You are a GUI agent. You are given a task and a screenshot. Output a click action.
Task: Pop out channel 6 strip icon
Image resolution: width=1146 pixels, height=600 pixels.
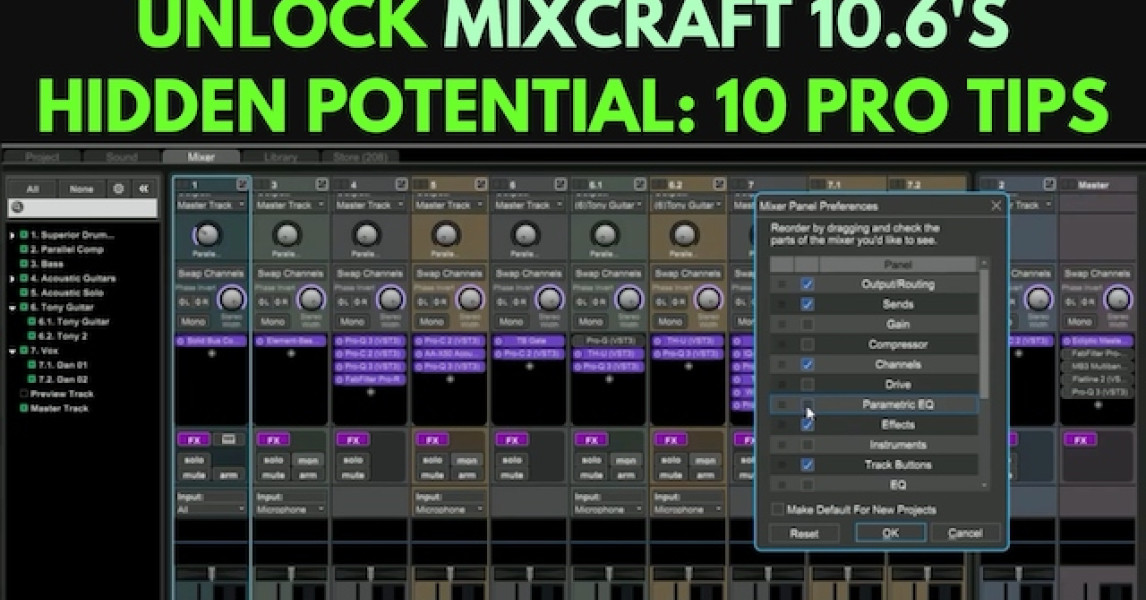(561, 184)
